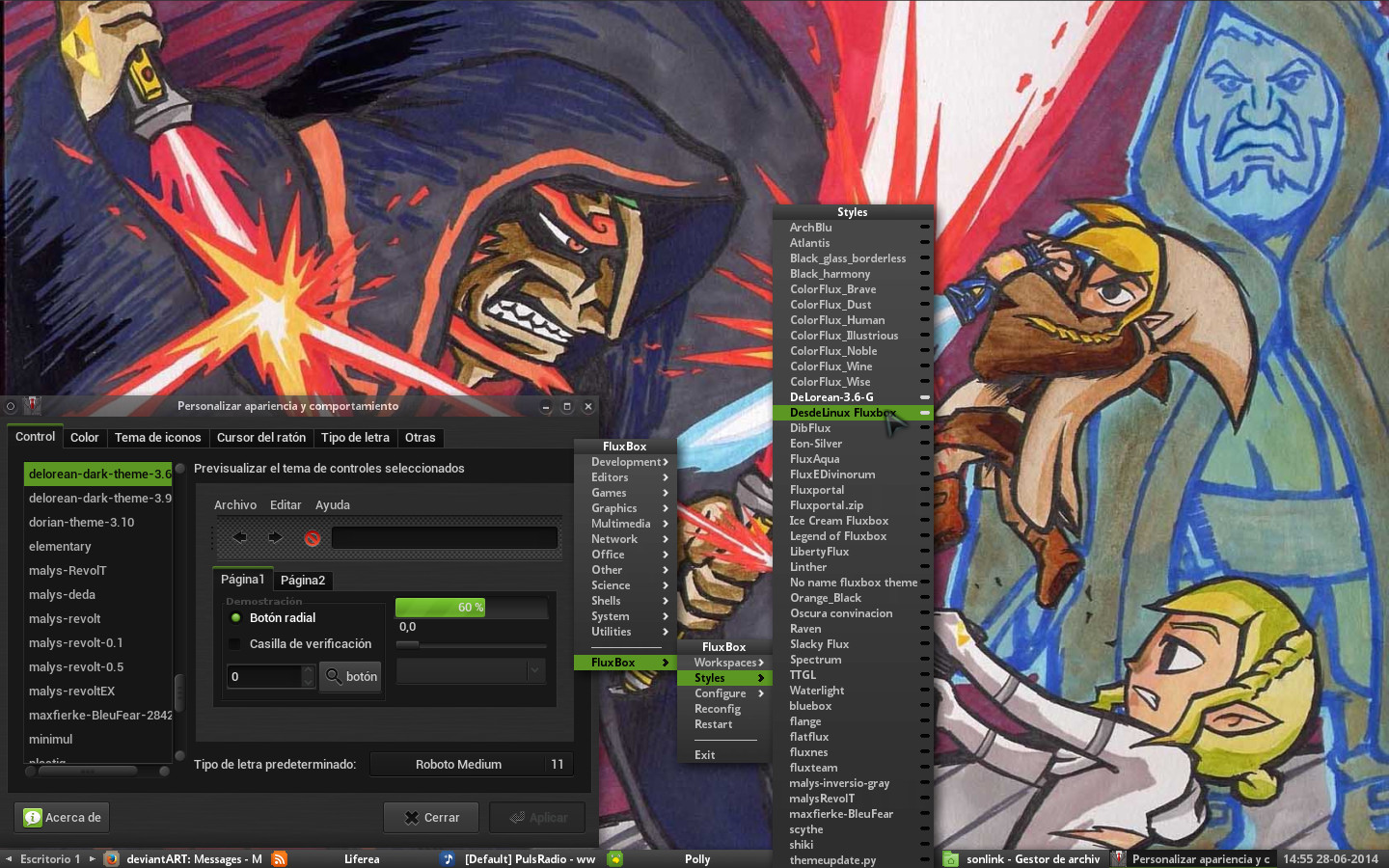Expand the Network submenu
Viewport: 1389px width, 868px height.
pos(625,539)
